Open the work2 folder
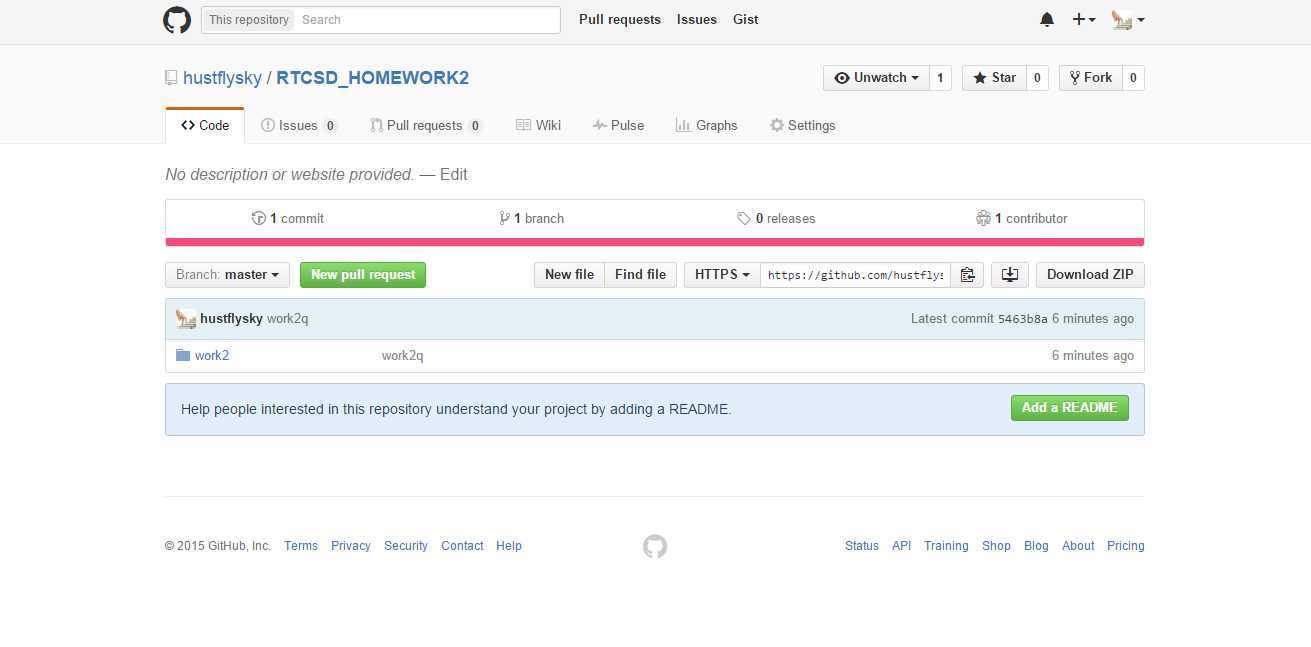 [x=212, y=355]
